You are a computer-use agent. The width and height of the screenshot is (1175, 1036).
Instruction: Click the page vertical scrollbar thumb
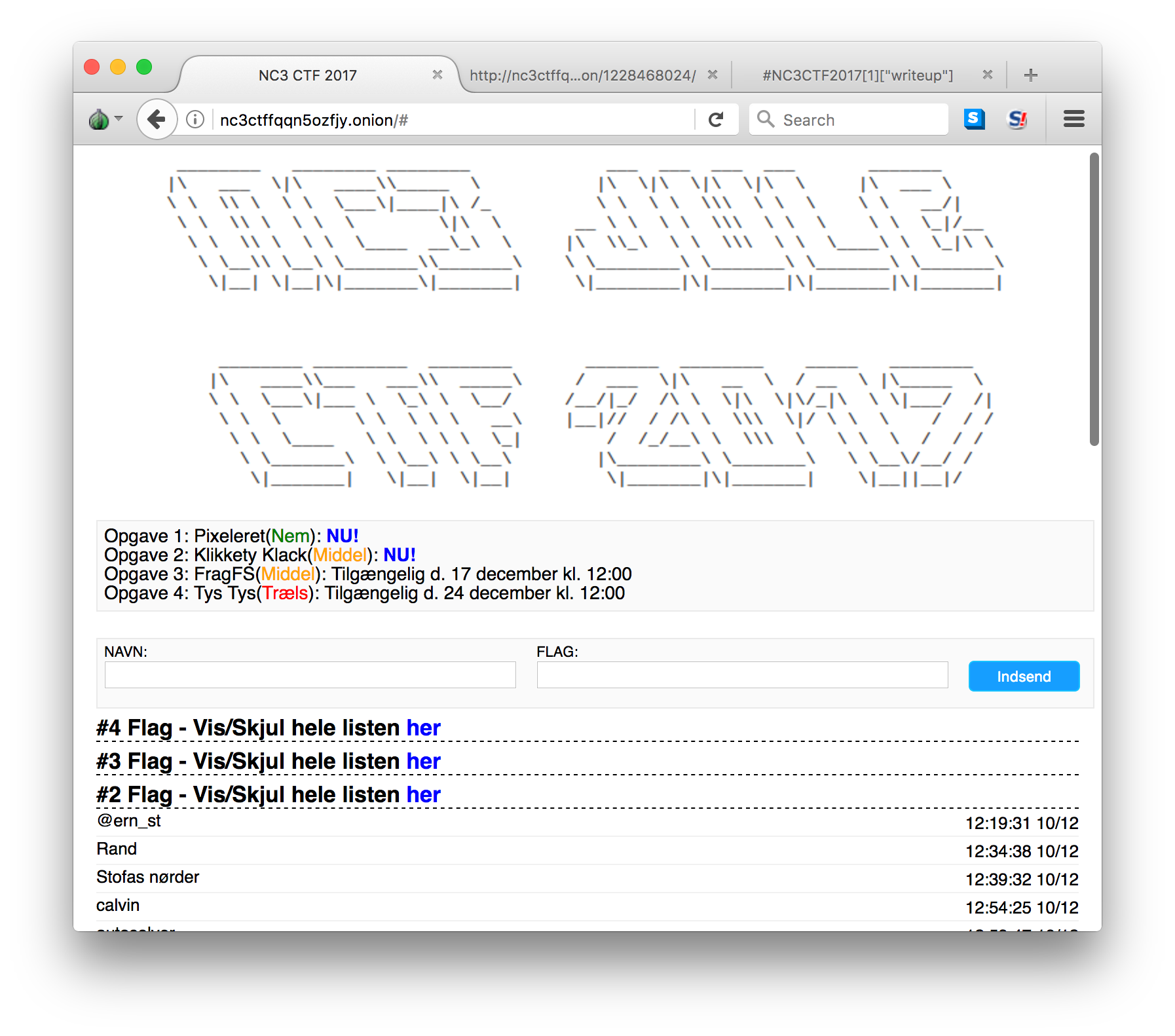coord(1094,299)
